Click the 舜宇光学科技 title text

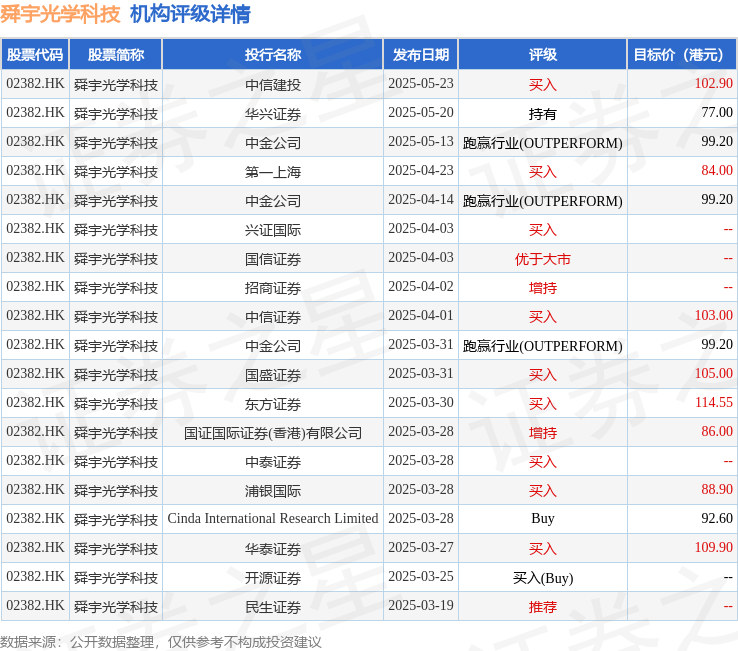60,14
